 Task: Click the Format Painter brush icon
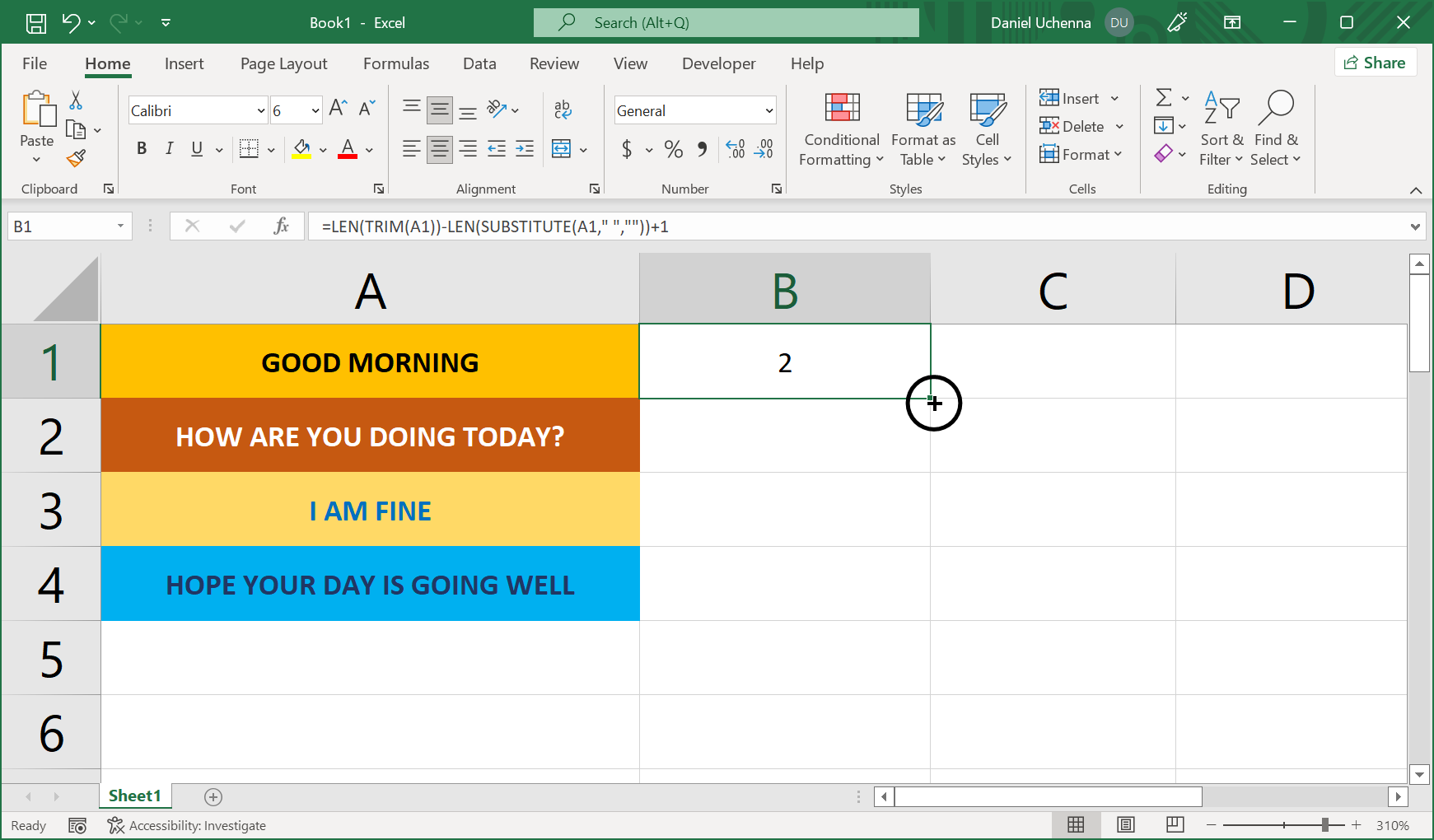76,158
